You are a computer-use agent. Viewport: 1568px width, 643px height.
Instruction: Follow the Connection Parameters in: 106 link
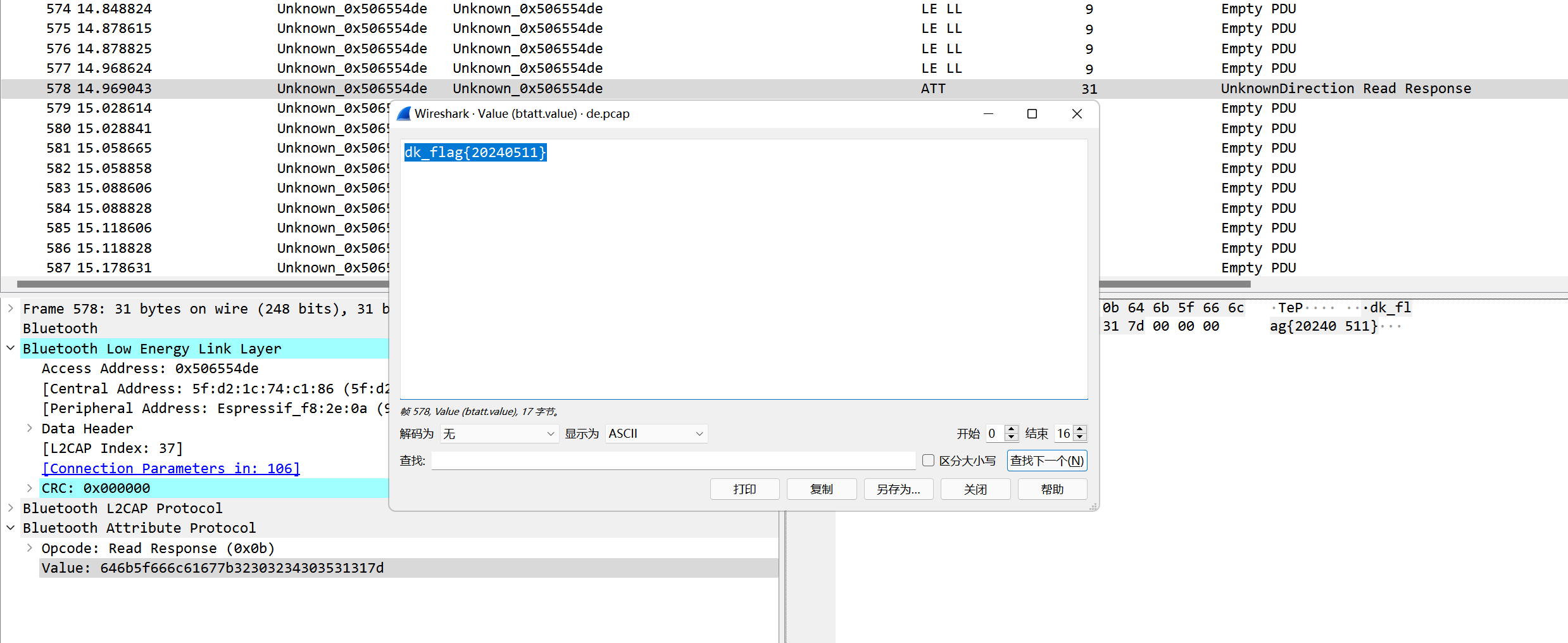(171, 468)
